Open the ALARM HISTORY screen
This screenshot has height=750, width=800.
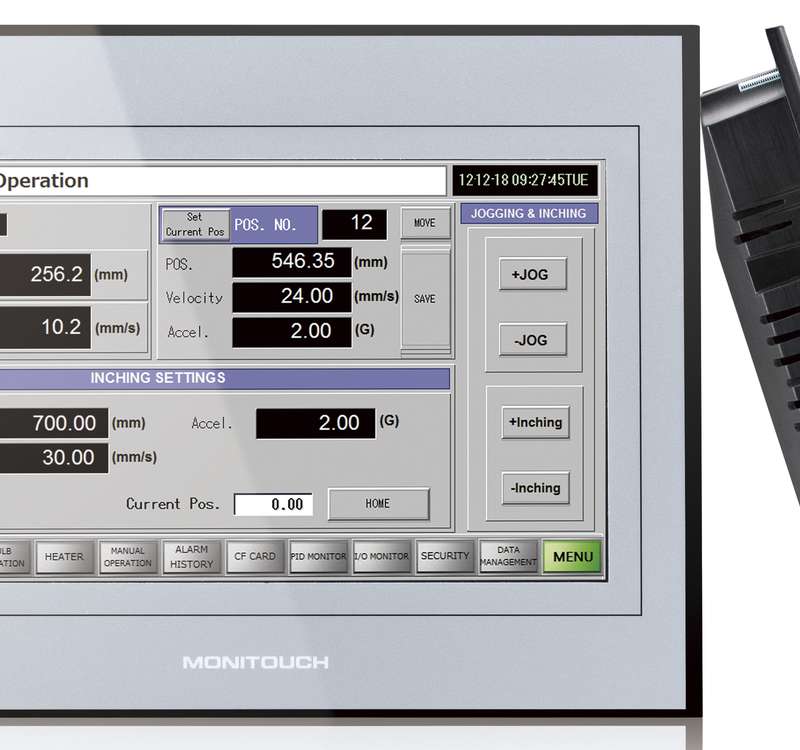191,557
